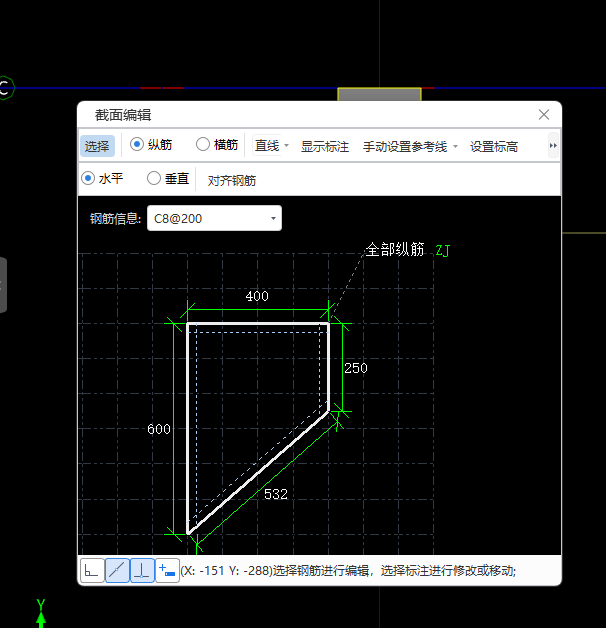Toggle the orthogonal snap icon in status bar
This screenshot has height=628, width=606.
tap(92, 570)
